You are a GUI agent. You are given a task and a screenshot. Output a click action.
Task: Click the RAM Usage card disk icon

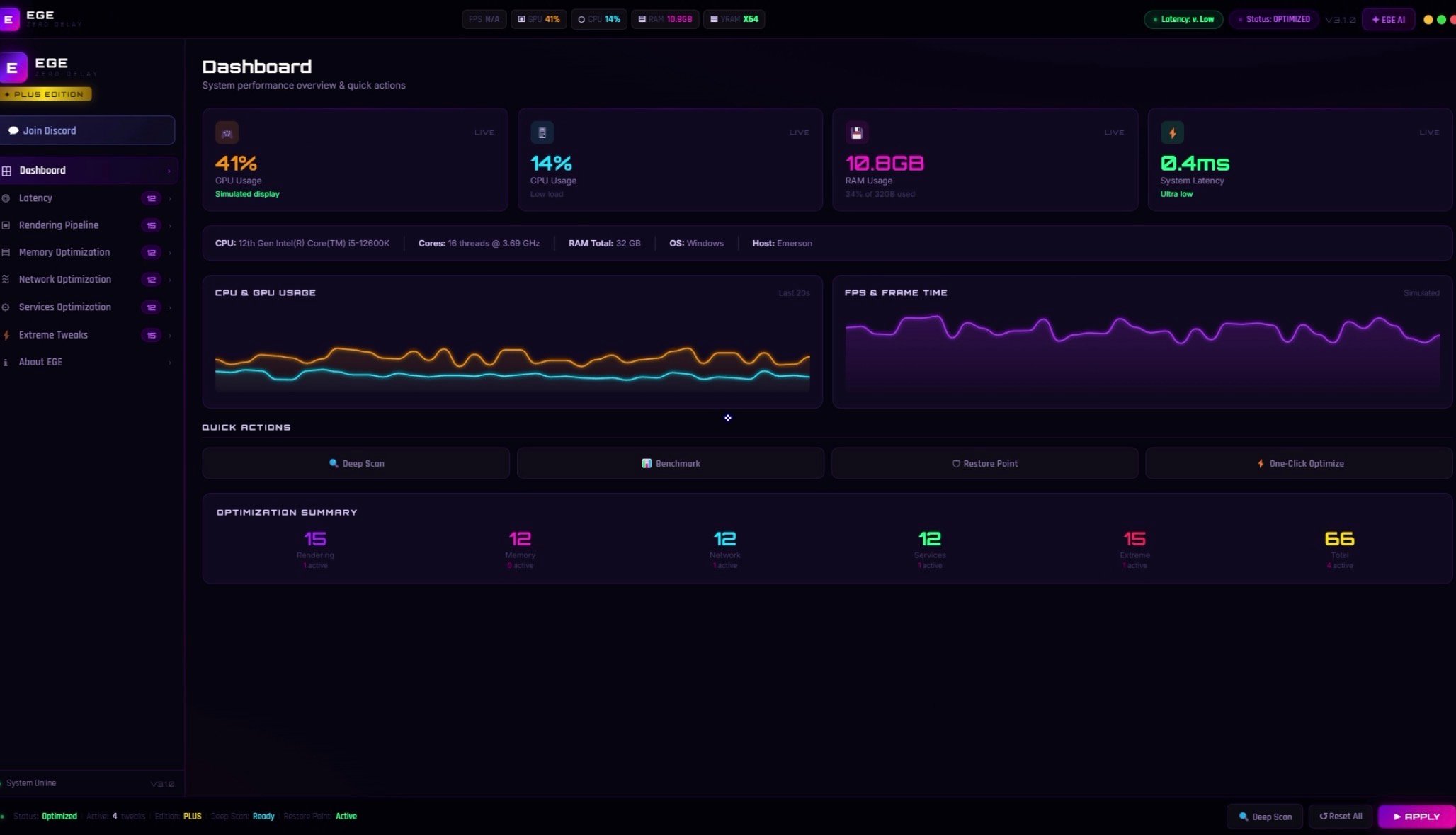857,132
